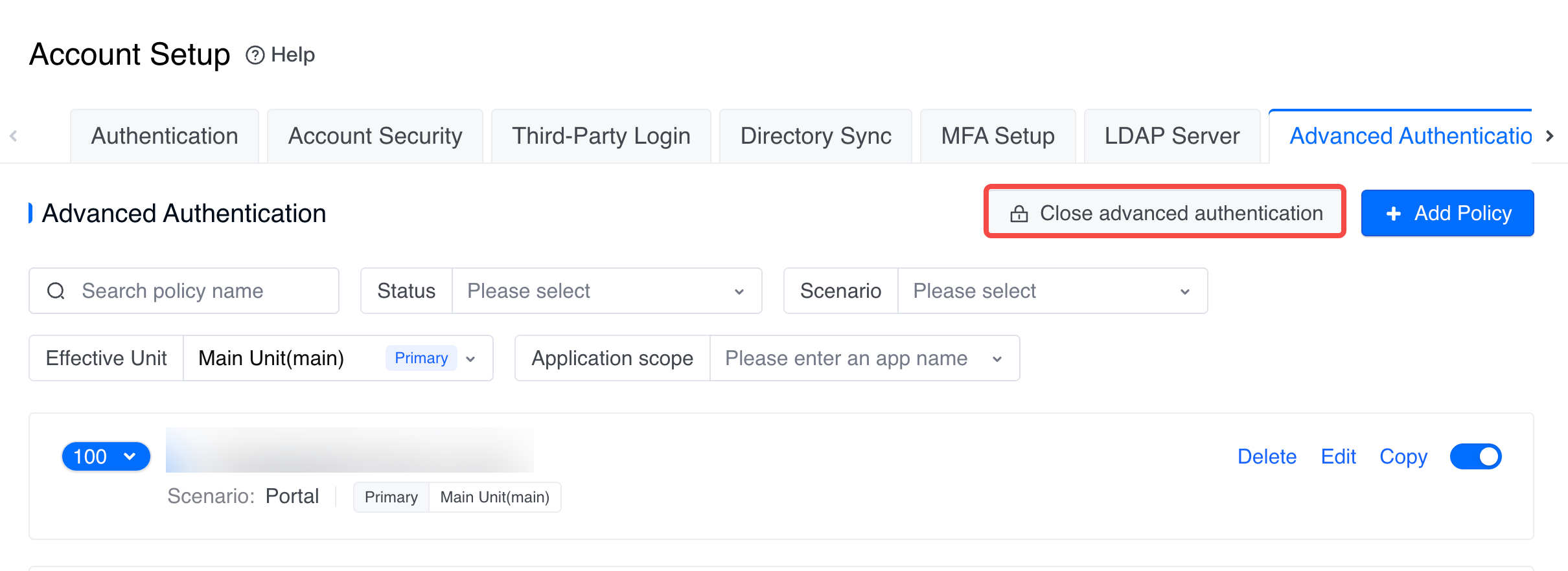This screenshot has height=571, width=1568.
Task: Click the search magnifier icon
Action: [x=56, y=291]
